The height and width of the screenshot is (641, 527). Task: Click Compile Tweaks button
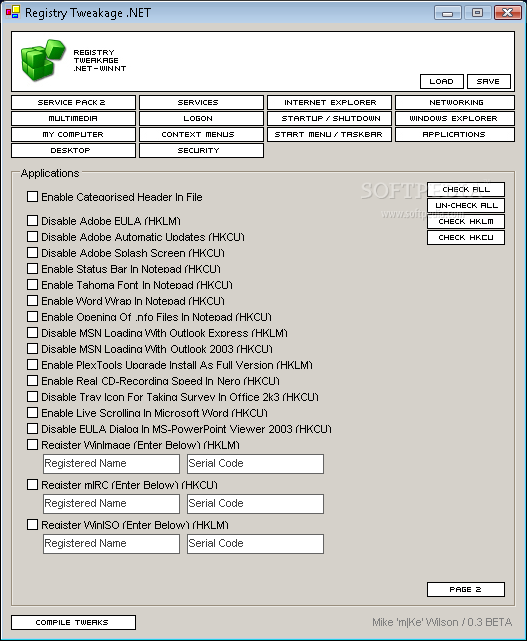(73, 622)
